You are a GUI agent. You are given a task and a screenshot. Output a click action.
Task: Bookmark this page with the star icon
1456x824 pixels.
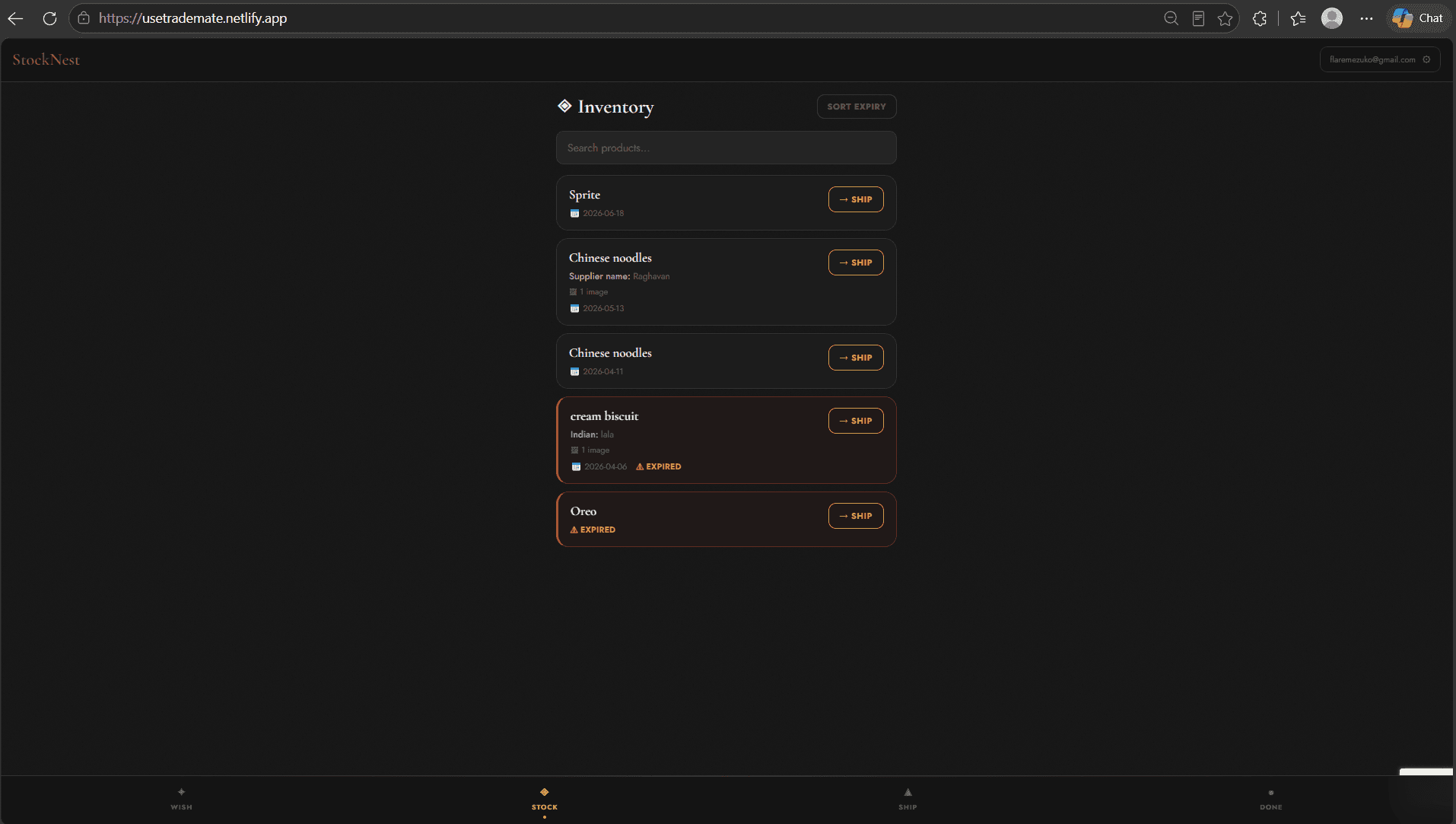tap(1225, 18)
